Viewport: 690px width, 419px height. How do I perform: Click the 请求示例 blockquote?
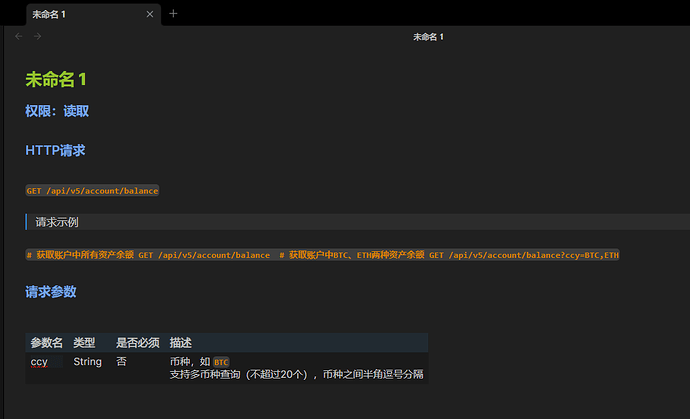coord(57,222)
